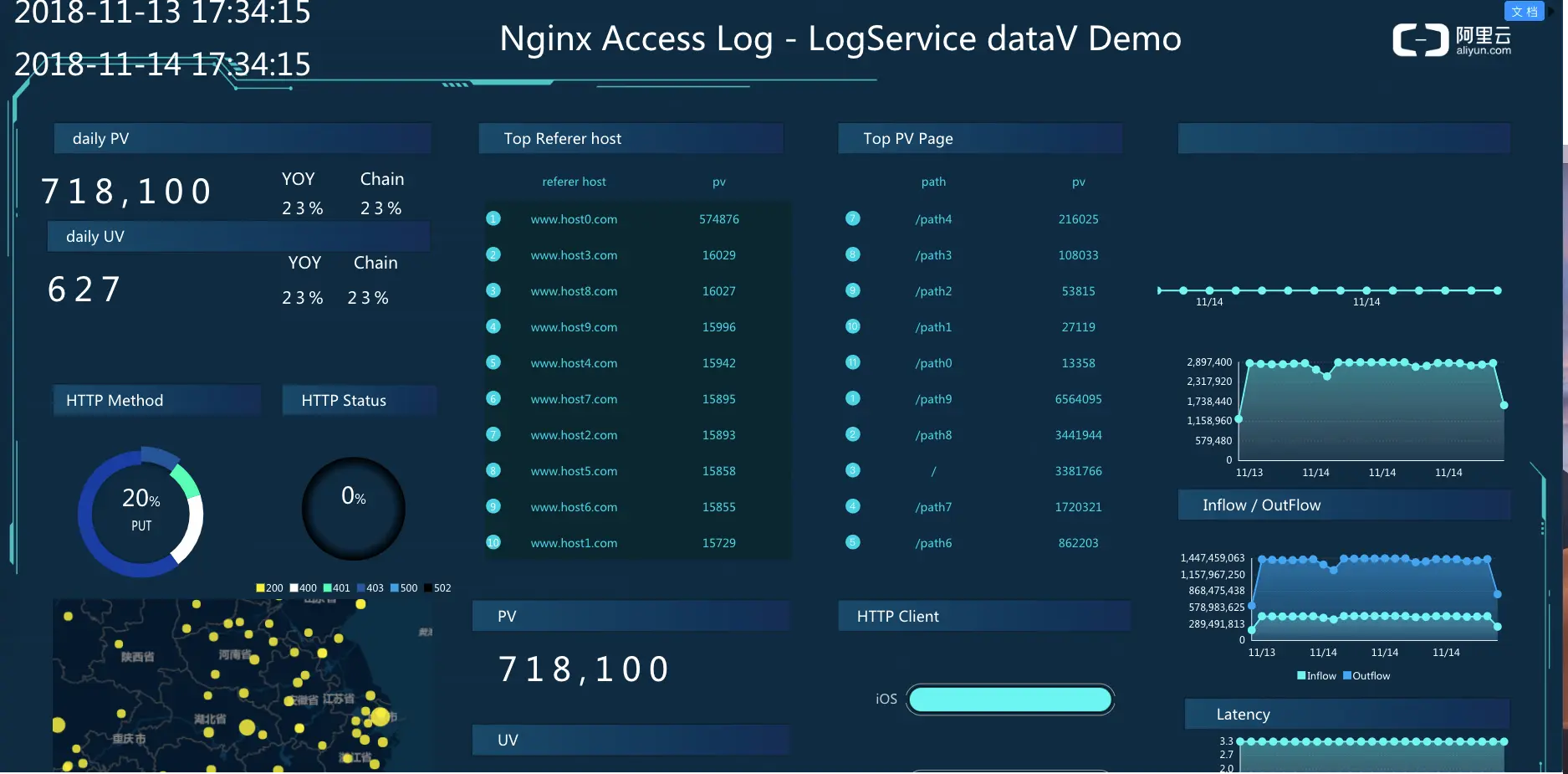Click the 2,897,400 axis label
1568x774 pixels.
tap(1209, 362)
